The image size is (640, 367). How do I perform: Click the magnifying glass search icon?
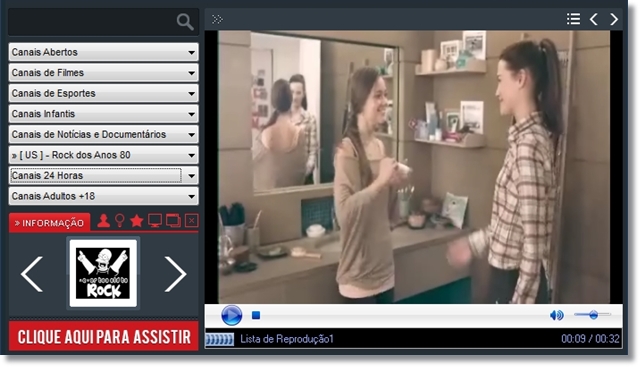click(x=185, y=22)
